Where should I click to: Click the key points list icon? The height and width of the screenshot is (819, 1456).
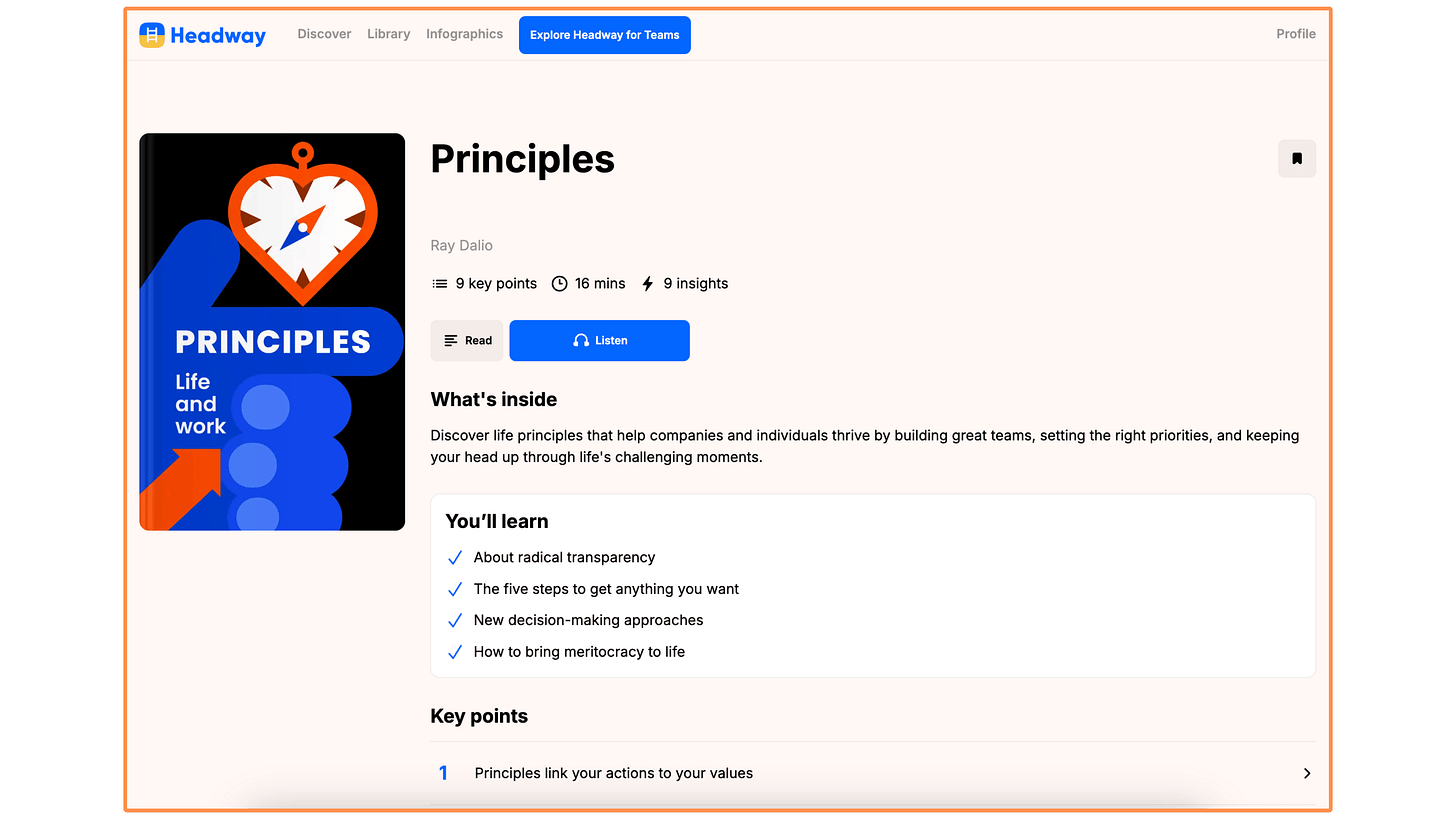click(439, 283)
